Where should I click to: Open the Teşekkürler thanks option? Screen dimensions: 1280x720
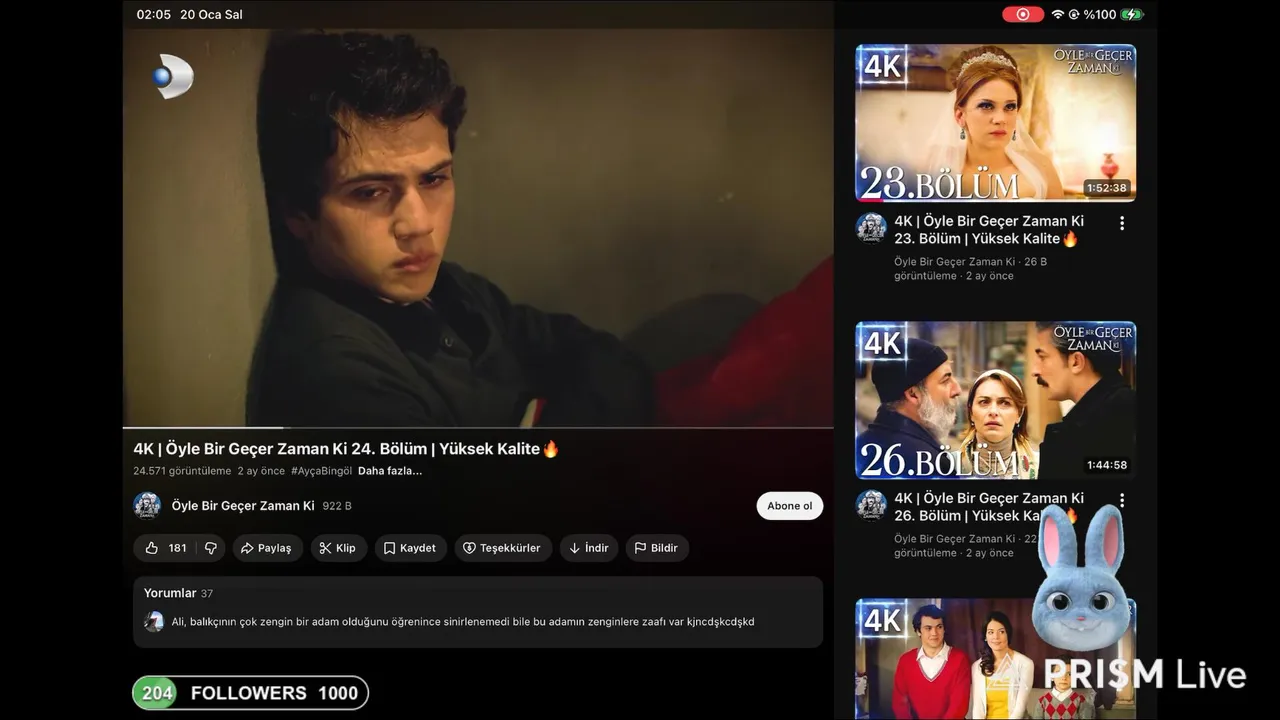pos(502,548)
